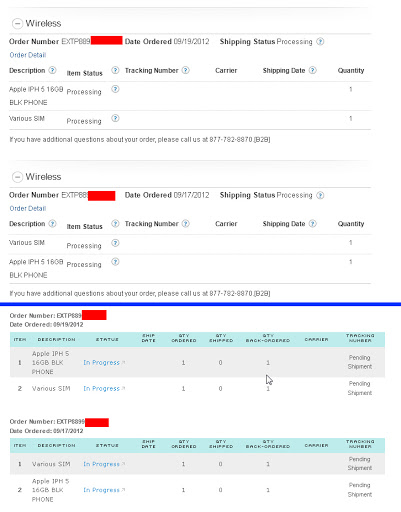The image size is (401, 512).
Task: Click the 'Carrier' column header in Wireless 09/17/2012 order
Action: tap(226, 224)
